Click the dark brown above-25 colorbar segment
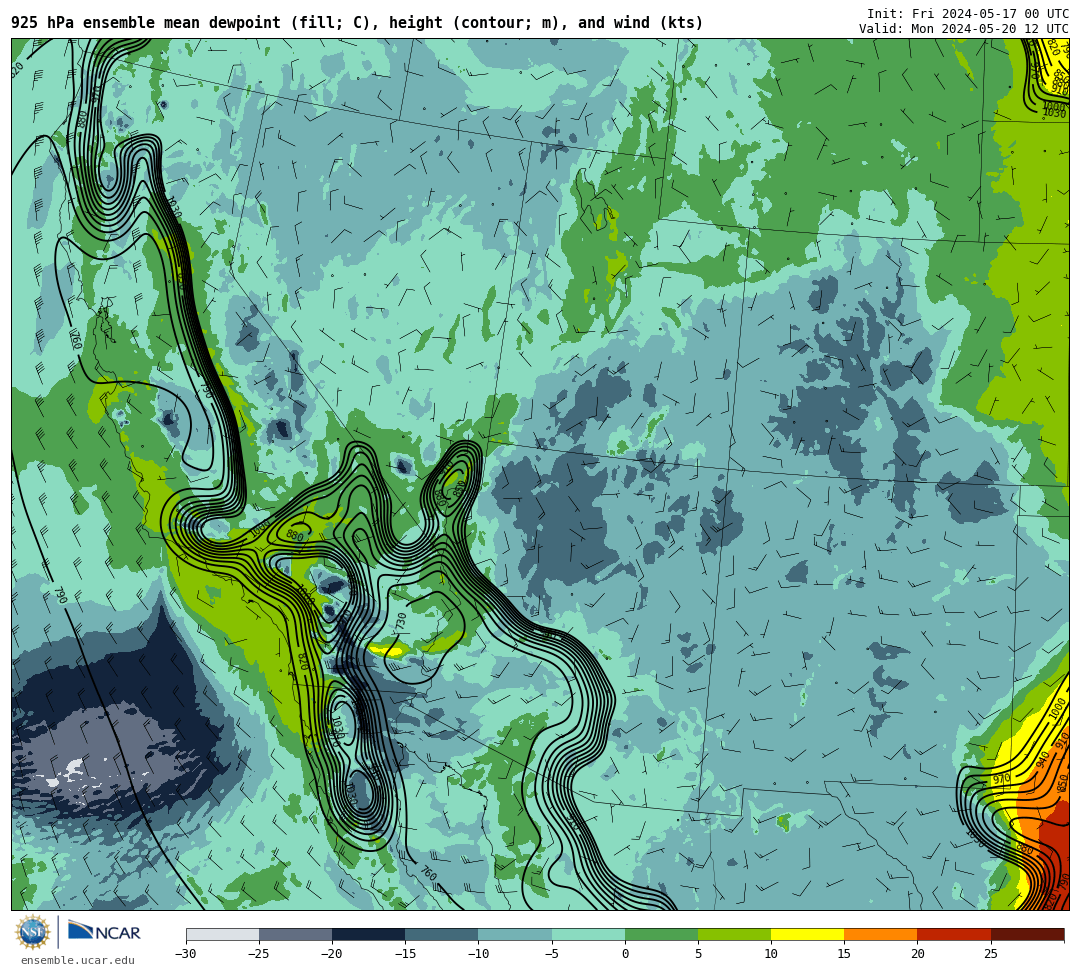Viewport: 1080px width, 973px height. tap(1027, 934)
